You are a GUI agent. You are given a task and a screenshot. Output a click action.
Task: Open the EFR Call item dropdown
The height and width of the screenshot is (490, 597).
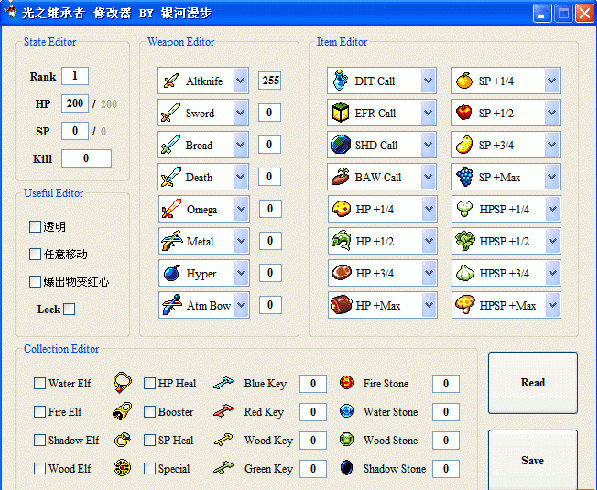pyautogui.click(x=428, y=113)
